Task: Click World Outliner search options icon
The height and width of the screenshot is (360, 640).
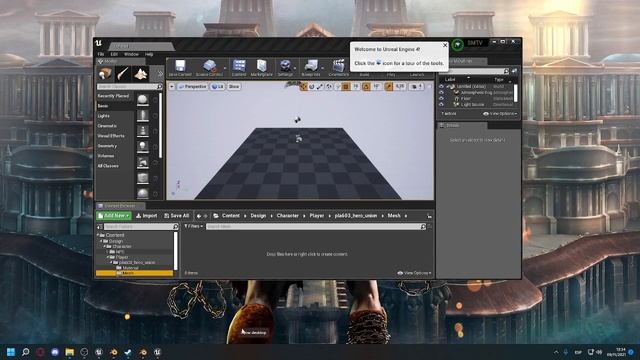Action: pyautogui.click(x=515, y=71)
